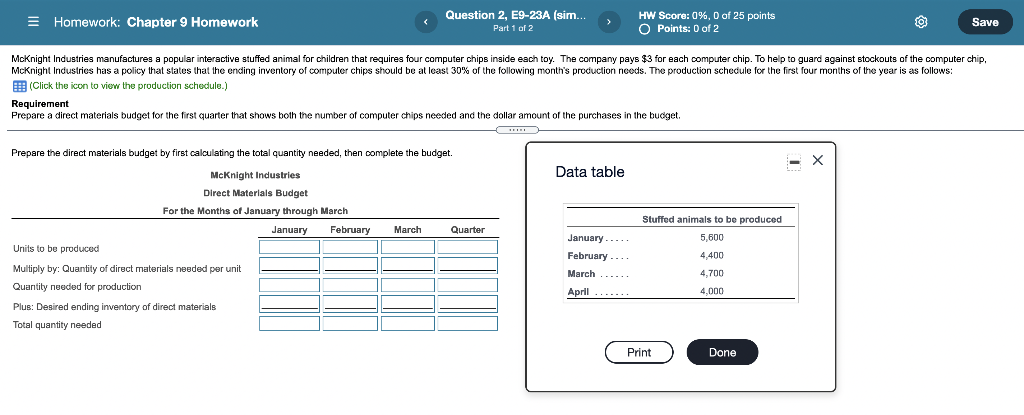
Task: Click the 'Units to be produced' row label
Action: click(56, 249)
